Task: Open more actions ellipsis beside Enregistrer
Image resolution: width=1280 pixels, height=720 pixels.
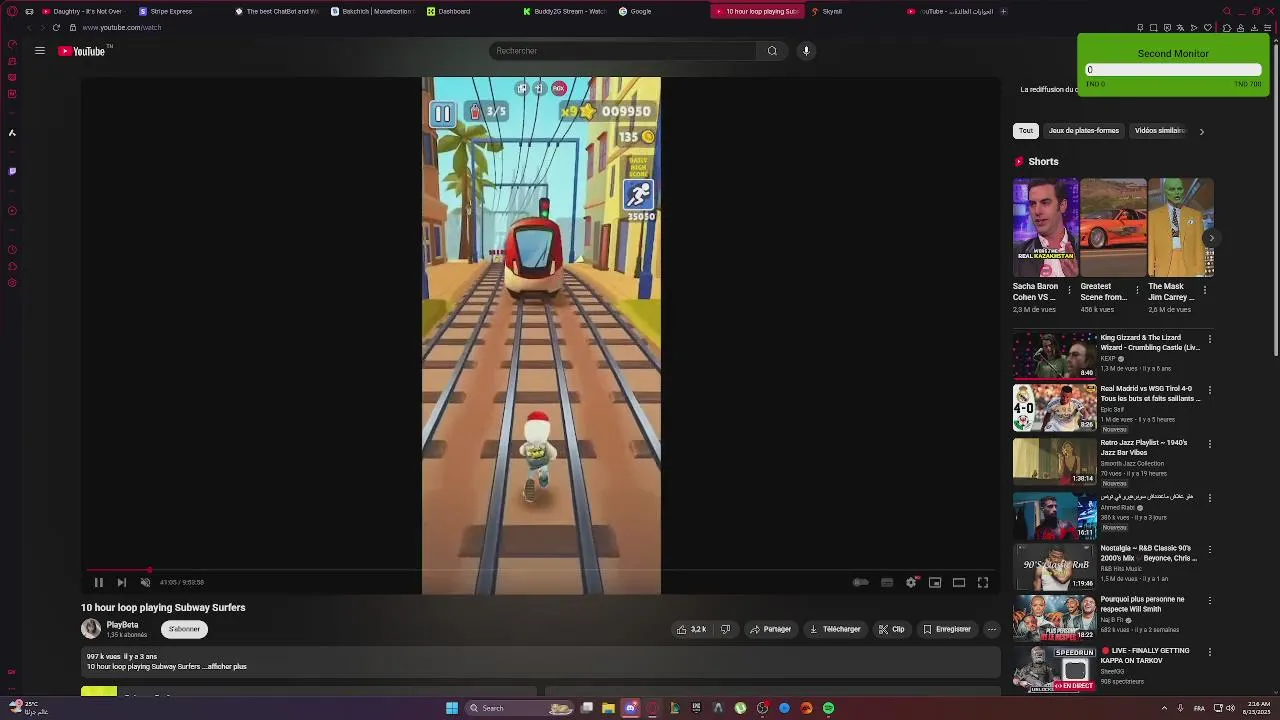Action: (x=991, y=629)
